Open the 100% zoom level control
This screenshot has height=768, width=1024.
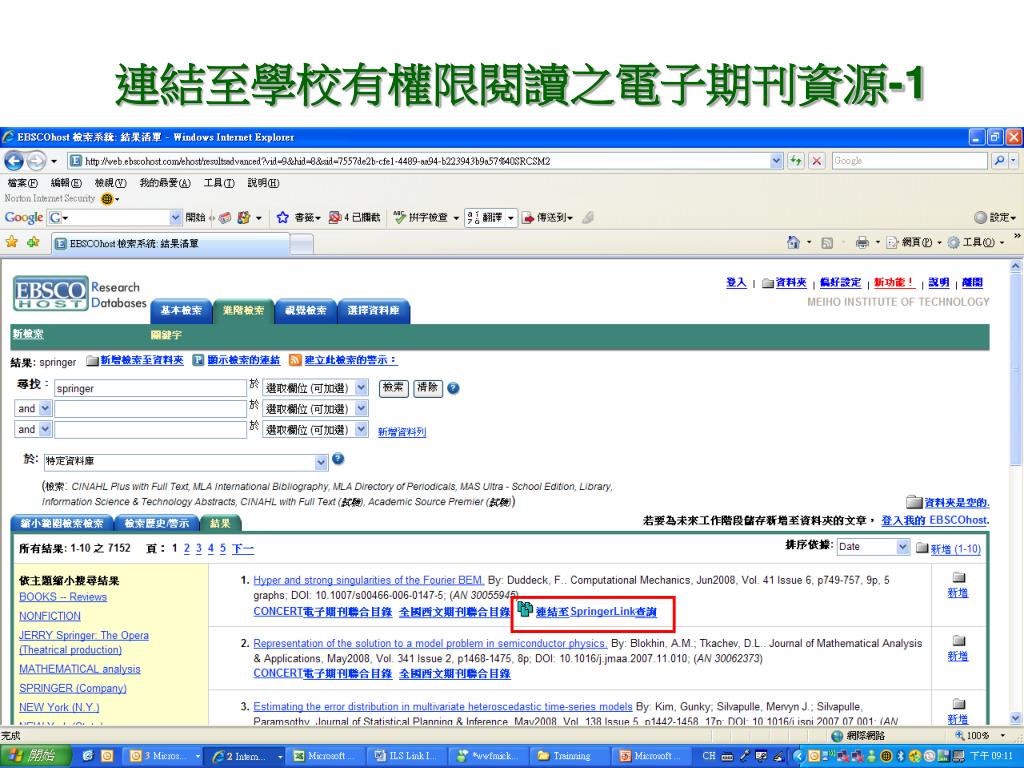point(978,735)
